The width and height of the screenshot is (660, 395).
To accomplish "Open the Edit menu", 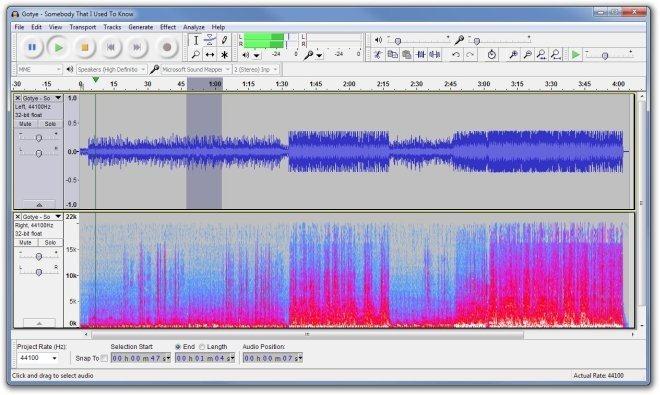I will tap(36, 27).
